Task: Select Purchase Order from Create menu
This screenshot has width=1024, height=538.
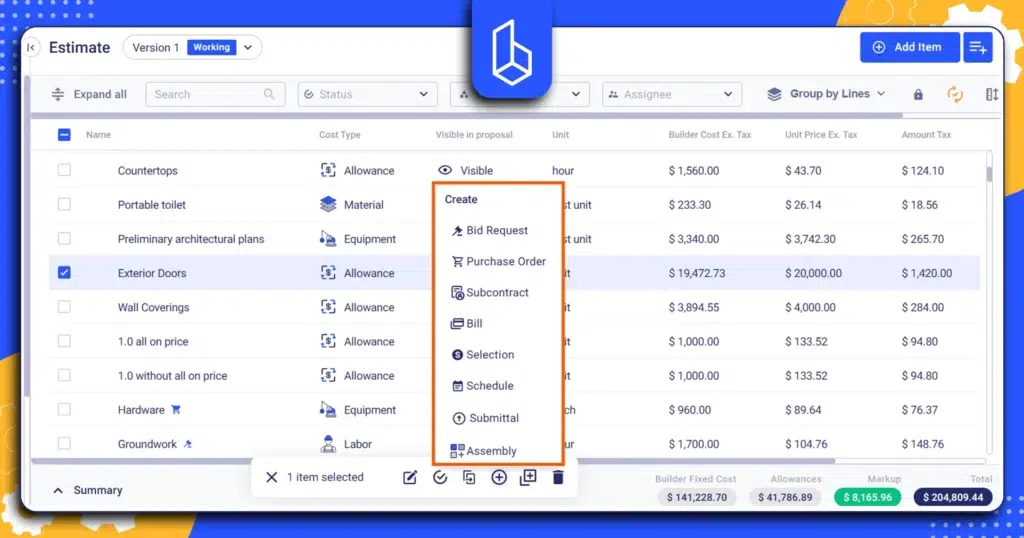Action: click(498, 261)
